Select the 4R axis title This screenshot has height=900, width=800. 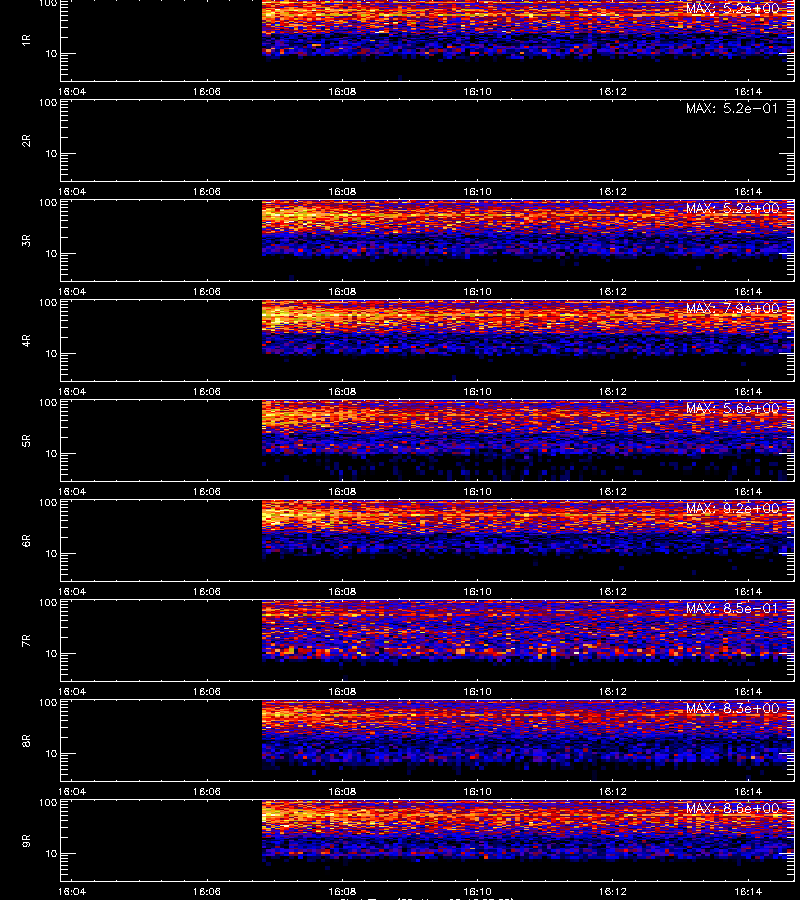point(26,340)
